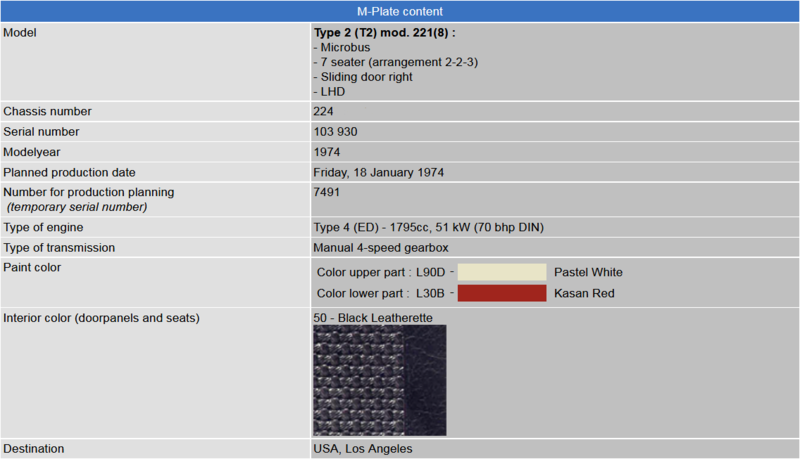This screenshot has width=800, height=459.
Task: Click the Modelyear value 1974
Action: point(327,152)
